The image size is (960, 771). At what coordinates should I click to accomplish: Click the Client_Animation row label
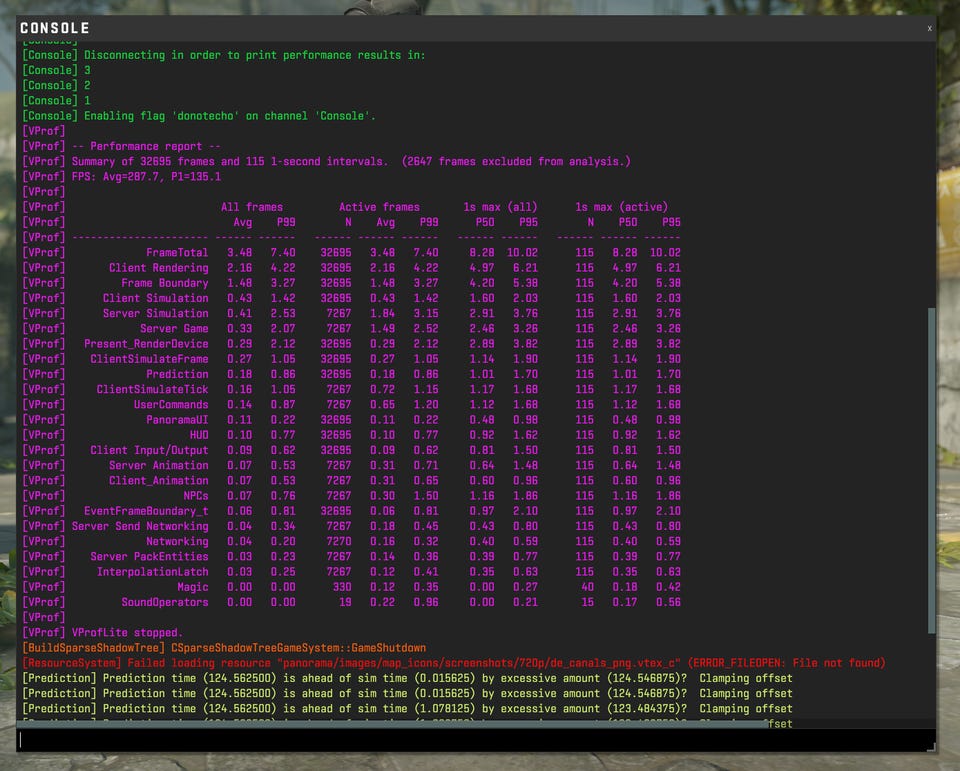coord(159,481)
